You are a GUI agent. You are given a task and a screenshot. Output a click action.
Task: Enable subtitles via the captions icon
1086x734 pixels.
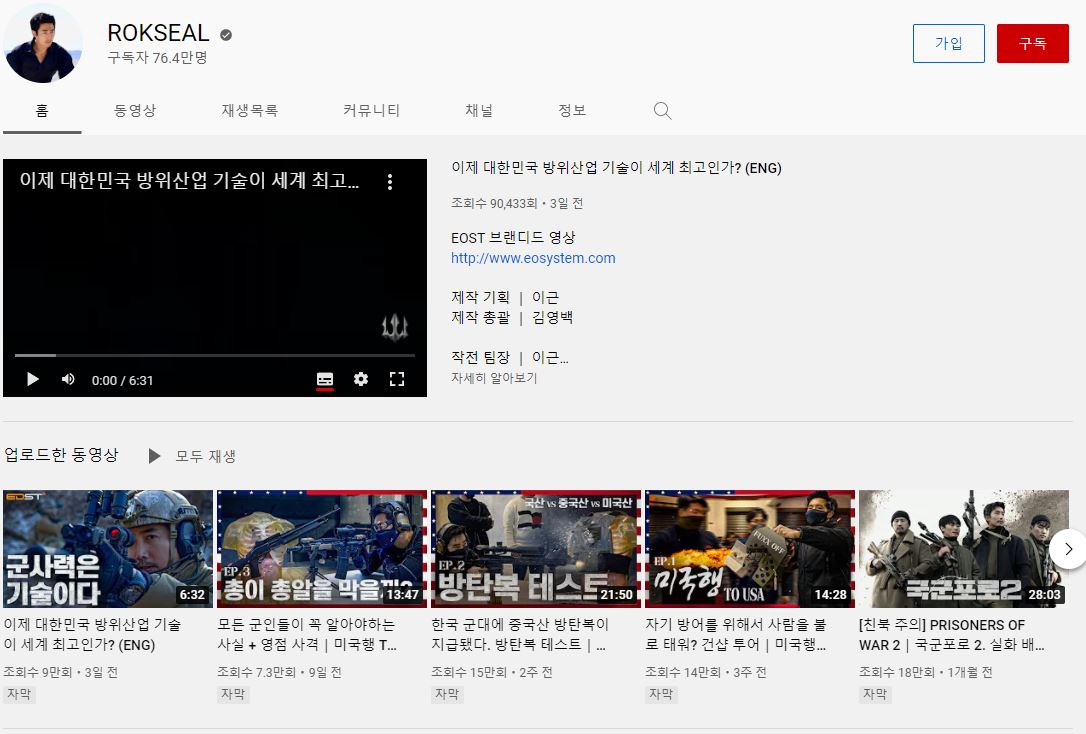[324, 380]
